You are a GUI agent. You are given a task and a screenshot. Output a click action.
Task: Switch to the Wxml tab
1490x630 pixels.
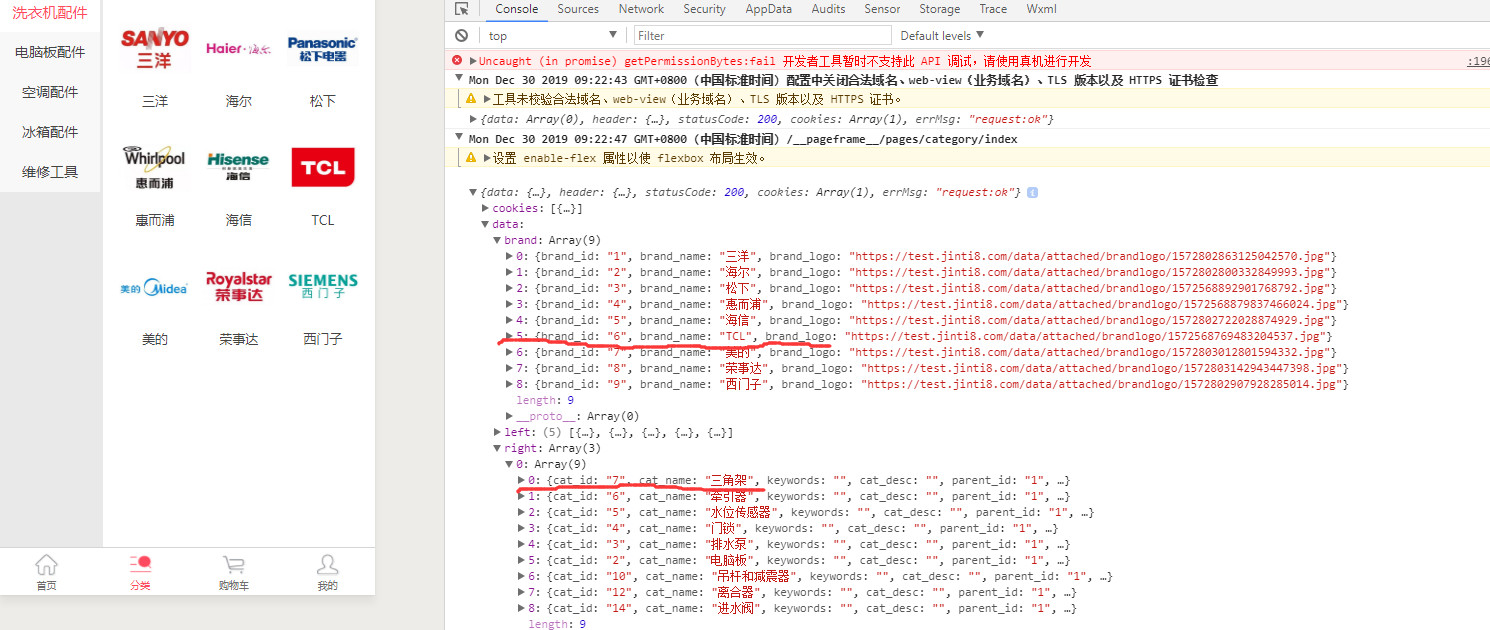[x=1041, y=9]
